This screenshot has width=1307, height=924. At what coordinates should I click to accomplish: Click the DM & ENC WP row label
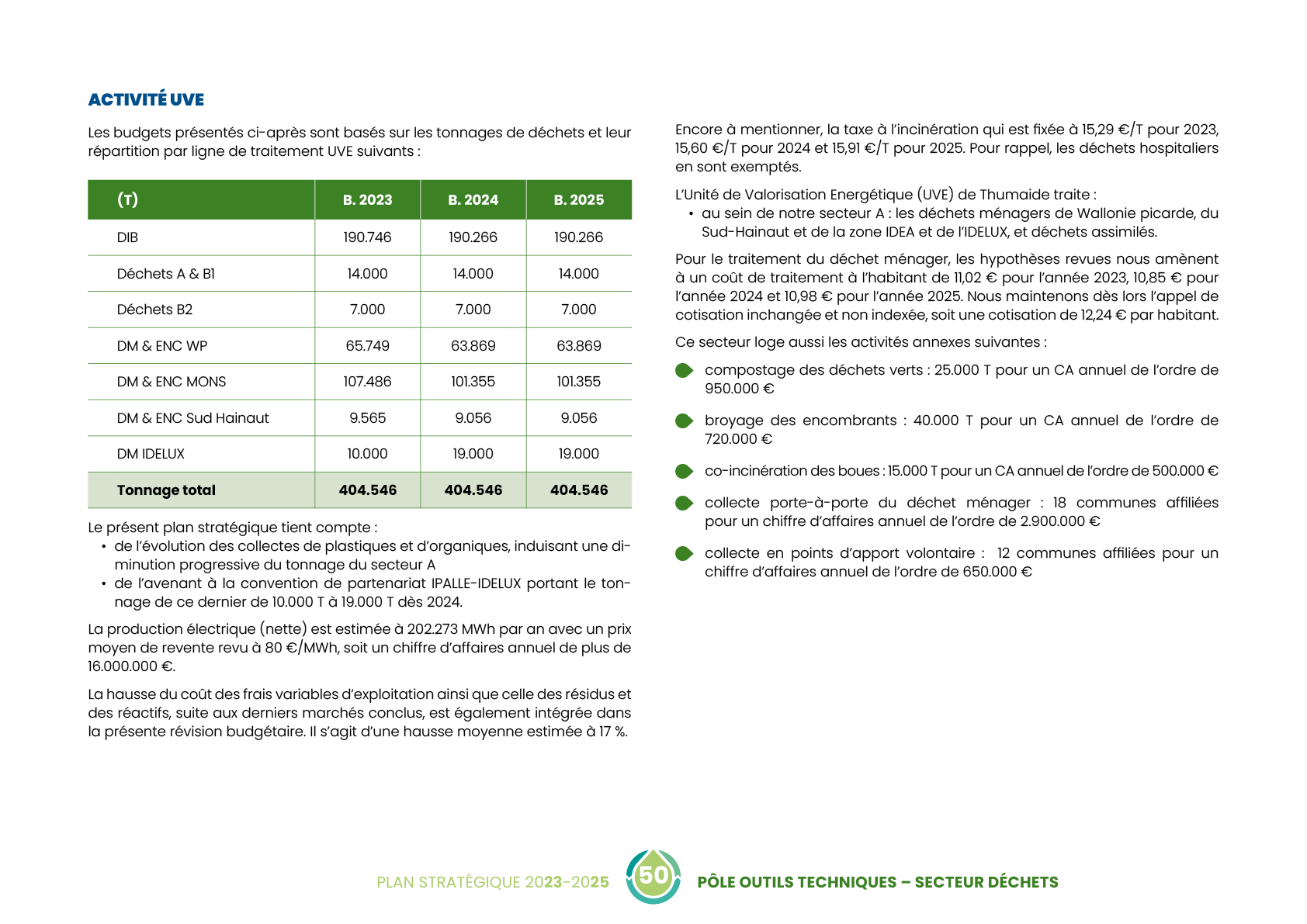162,346
